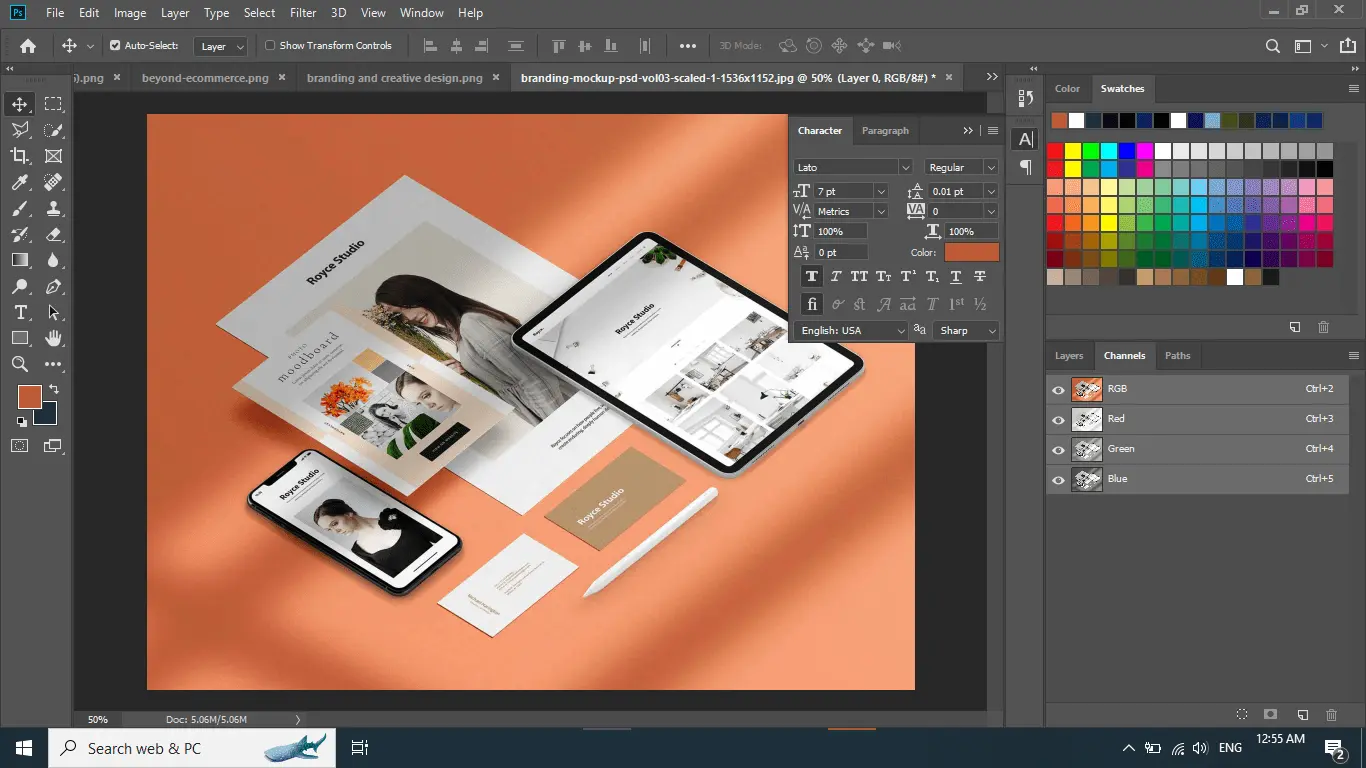Delete current channel with trash button

point(1331,714)
